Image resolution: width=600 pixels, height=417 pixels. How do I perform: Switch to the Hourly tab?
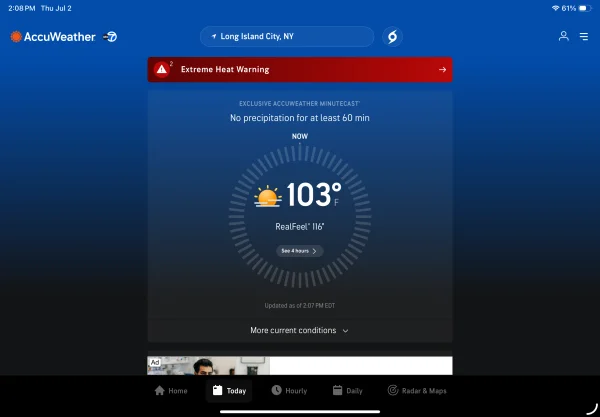point(289,391)
